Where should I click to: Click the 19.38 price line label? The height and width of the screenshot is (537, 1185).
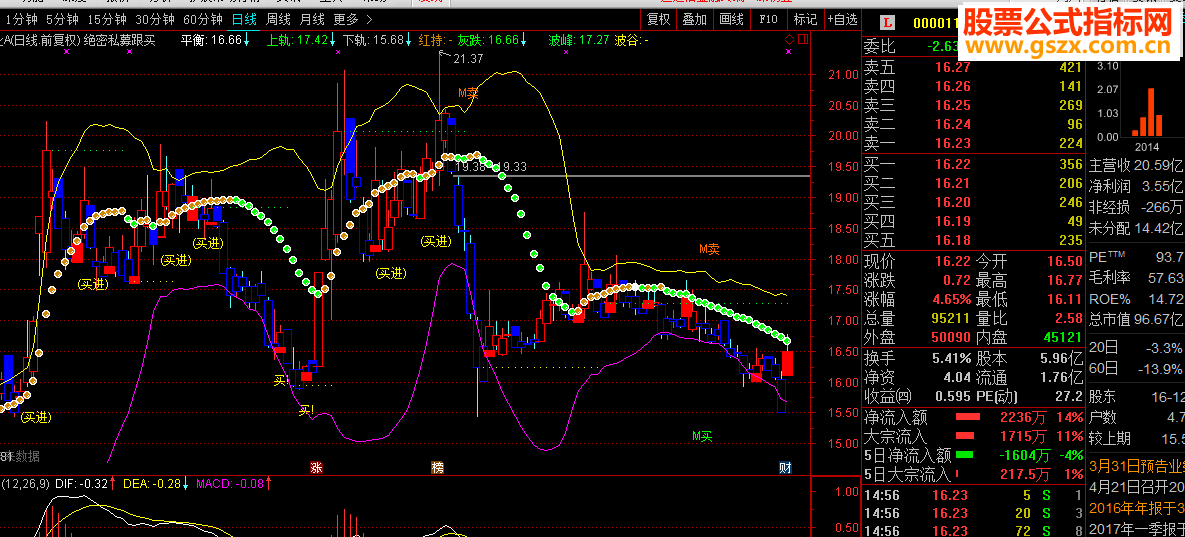tap(469, 165)
